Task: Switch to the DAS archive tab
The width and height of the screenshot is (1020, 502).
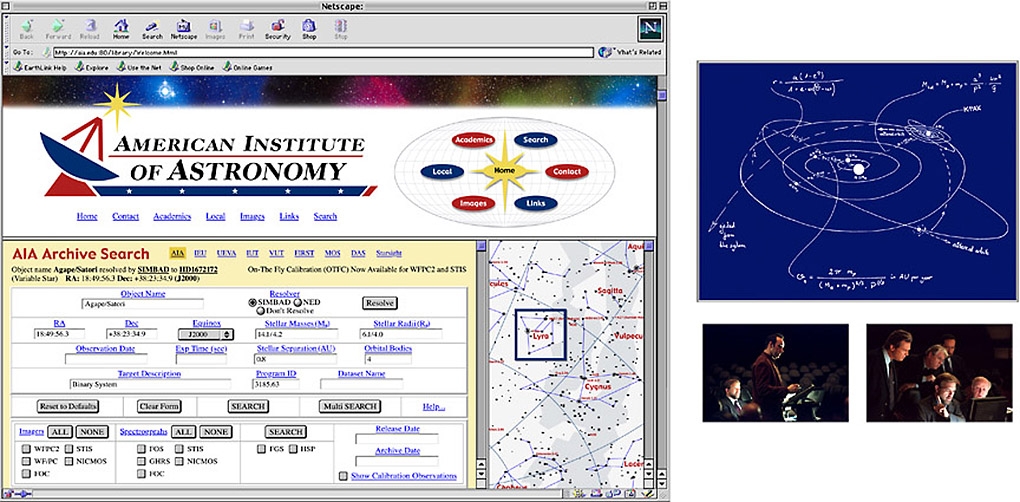Action: coord(358,254)
